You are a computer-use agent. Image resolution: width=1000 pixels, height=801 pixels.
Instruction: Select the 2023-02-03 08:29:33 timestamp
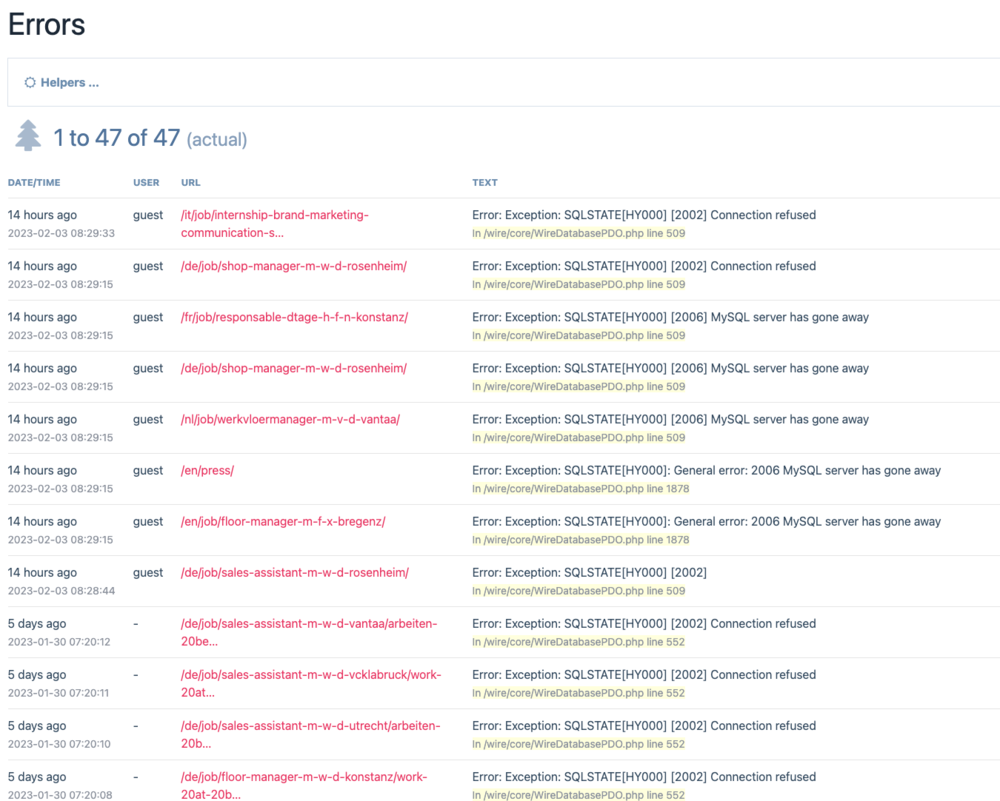pos(61,233)
